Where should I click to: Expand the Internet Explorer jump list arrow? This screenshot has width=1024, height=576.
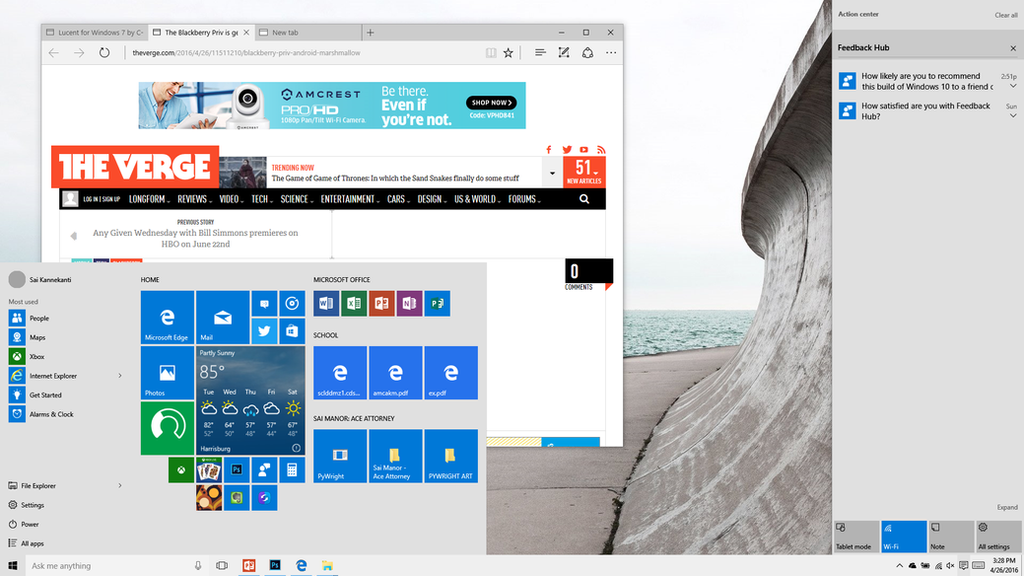coord(120,376)
